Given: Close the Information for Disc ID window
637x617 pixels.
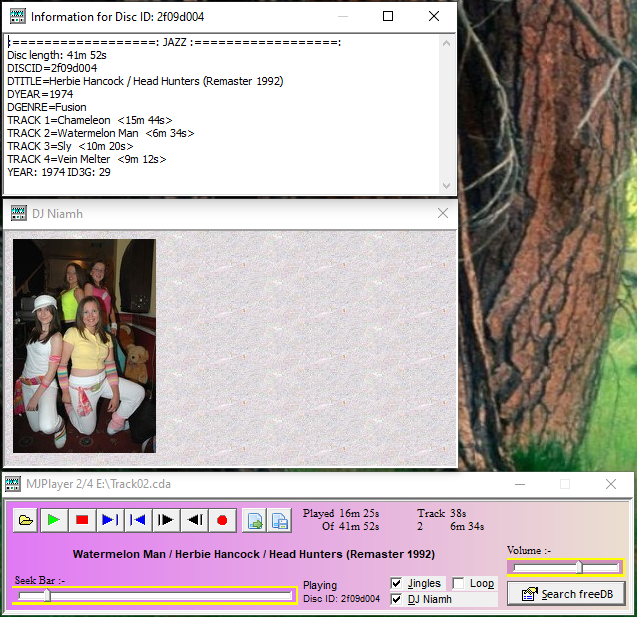Looking at the screenshot, I should coord(434,16).
